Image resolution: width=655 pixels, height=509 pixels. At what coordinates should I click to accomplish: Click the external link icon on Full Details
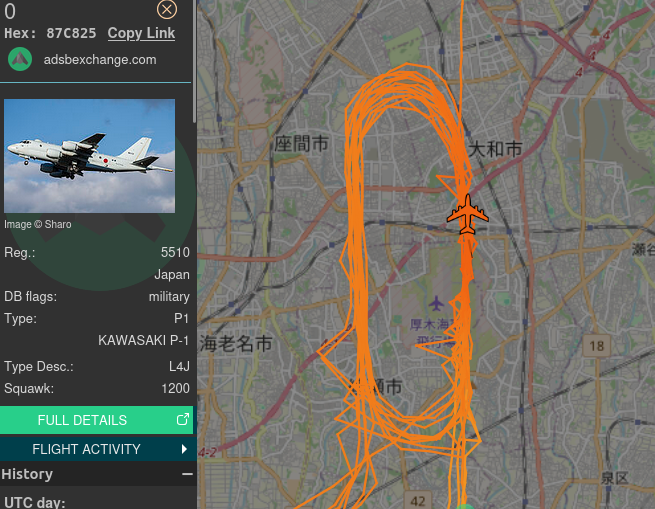(183, 419)
